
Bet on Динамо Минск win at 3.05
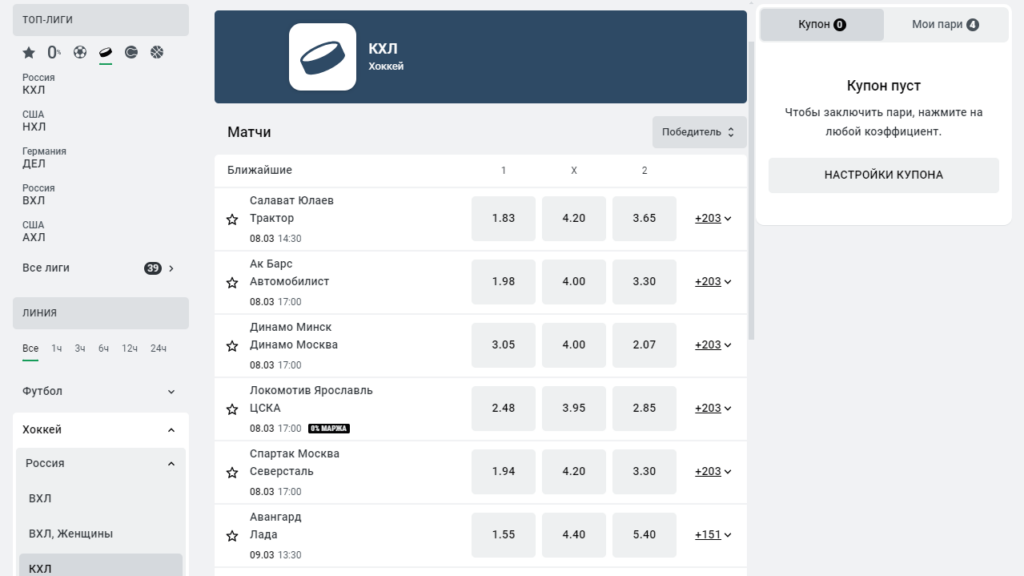(x=504, y=345)
